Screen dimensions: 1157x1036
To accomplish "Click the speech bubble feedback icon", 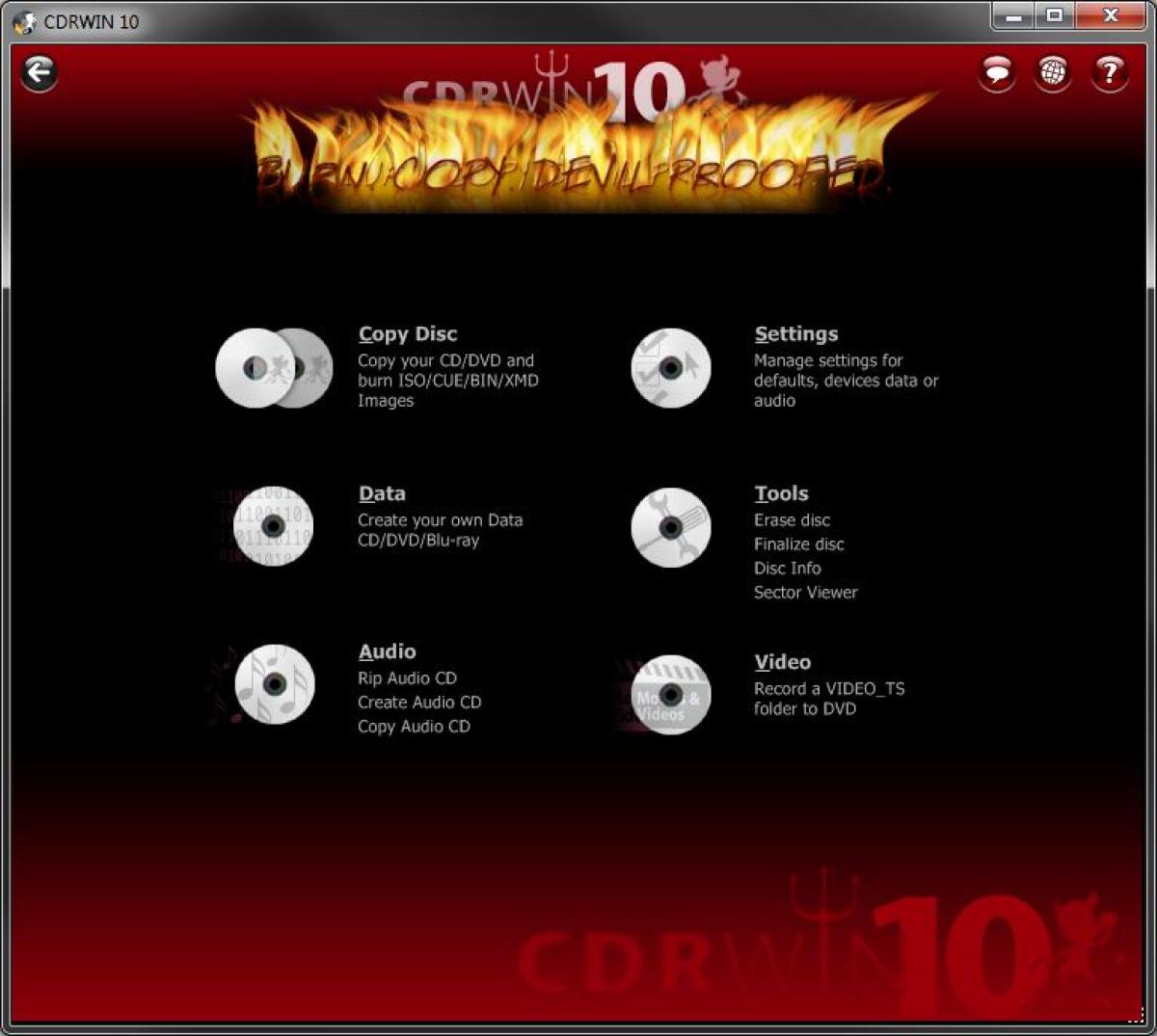I will (x=996, y=74).
